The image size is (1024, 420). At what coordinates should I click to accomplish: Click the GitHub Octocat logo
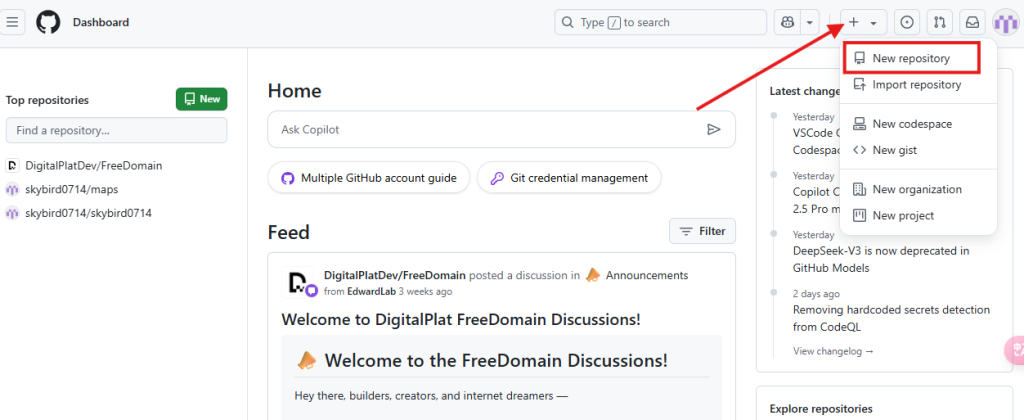point(48,22)
